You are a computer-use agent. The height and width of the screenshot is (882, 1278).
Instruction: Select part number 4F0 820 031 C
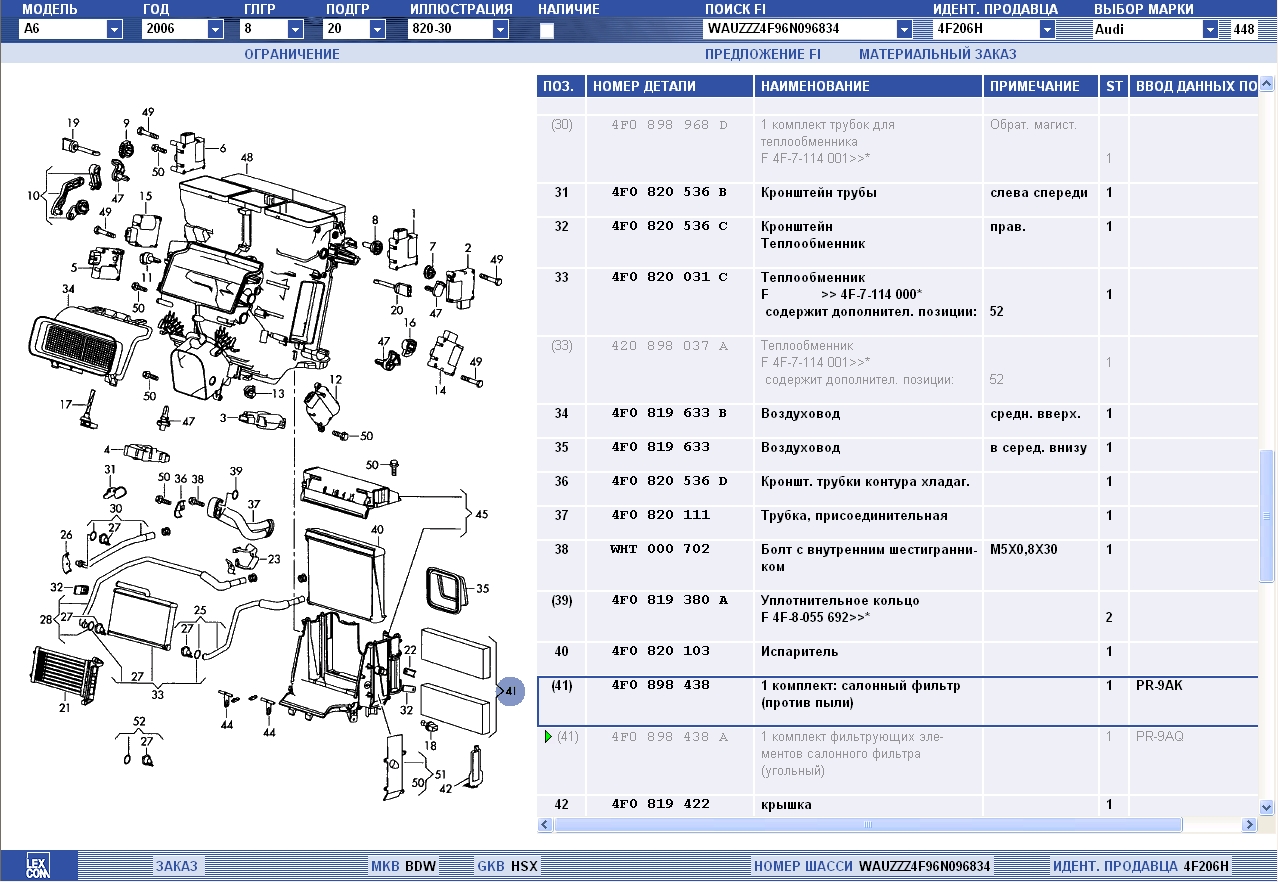click(669, 278)
